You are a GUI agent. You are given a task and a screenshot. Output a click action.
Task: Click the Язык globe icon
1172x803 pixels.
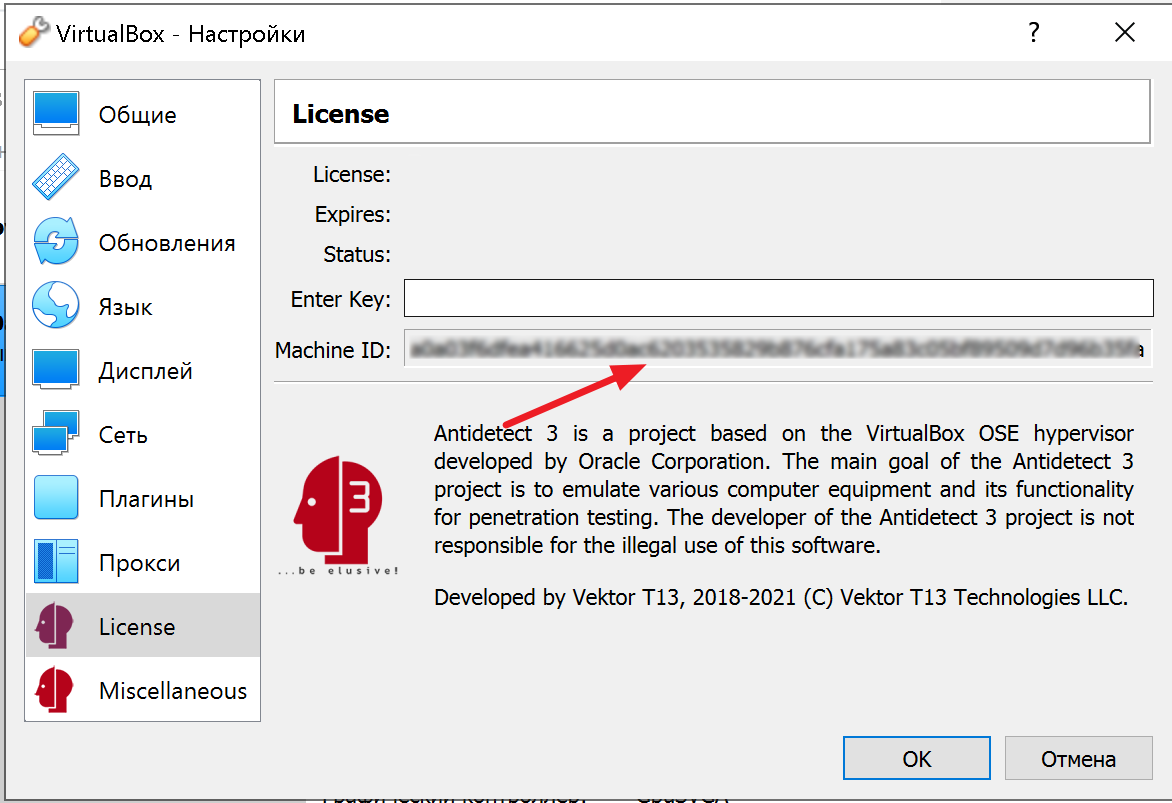click(x=56, y=305)
